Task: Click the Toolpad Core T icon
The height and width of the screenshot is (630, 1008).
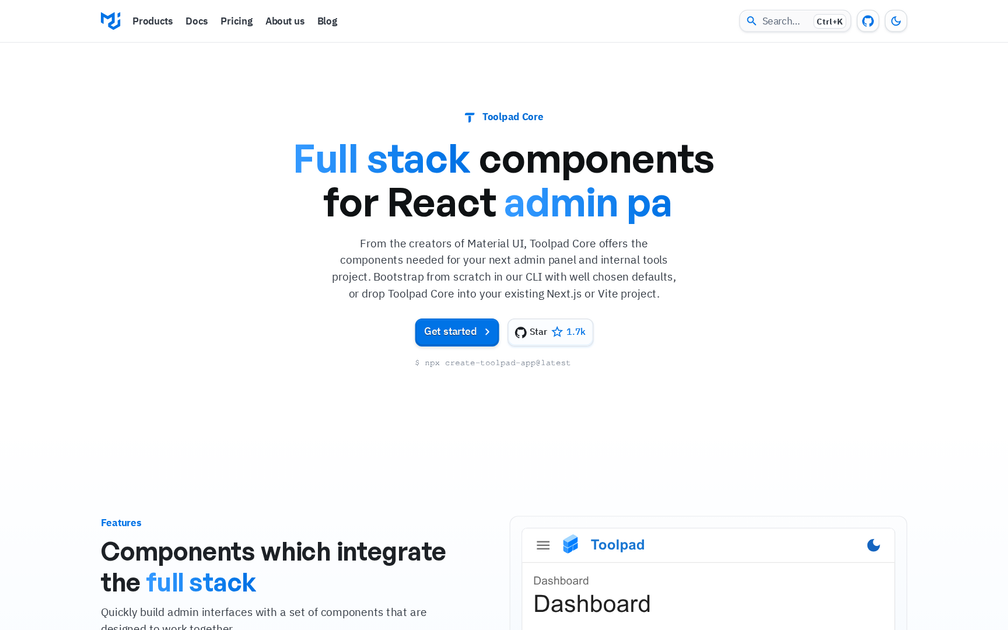Action: (x=469, y=117)
